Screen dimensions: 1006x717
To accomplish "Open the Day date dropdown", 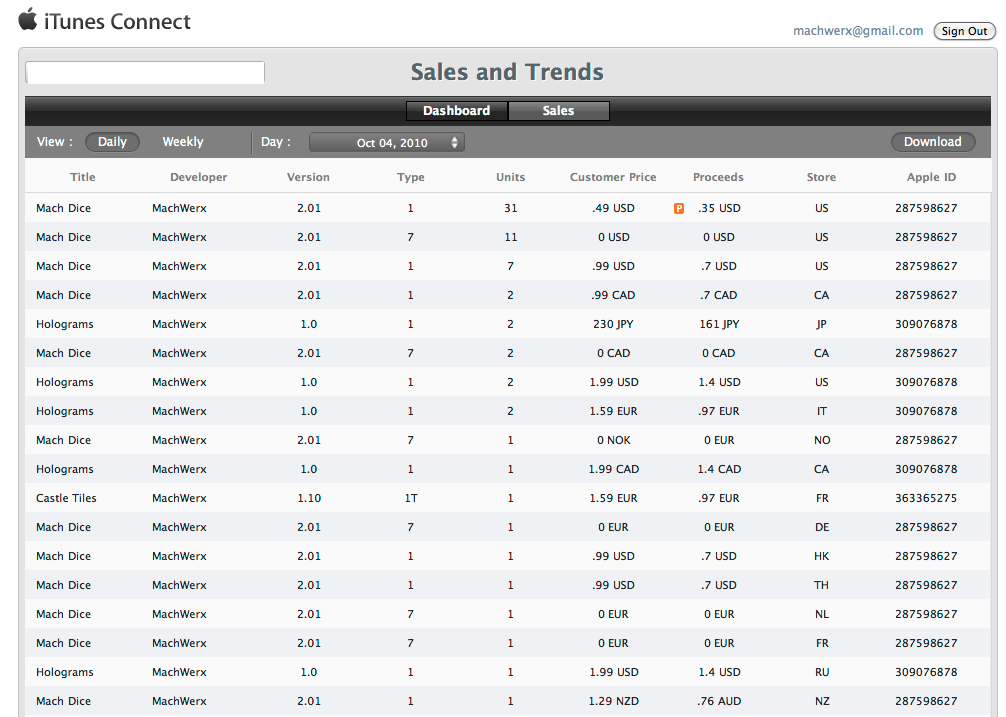I will 387,142.
